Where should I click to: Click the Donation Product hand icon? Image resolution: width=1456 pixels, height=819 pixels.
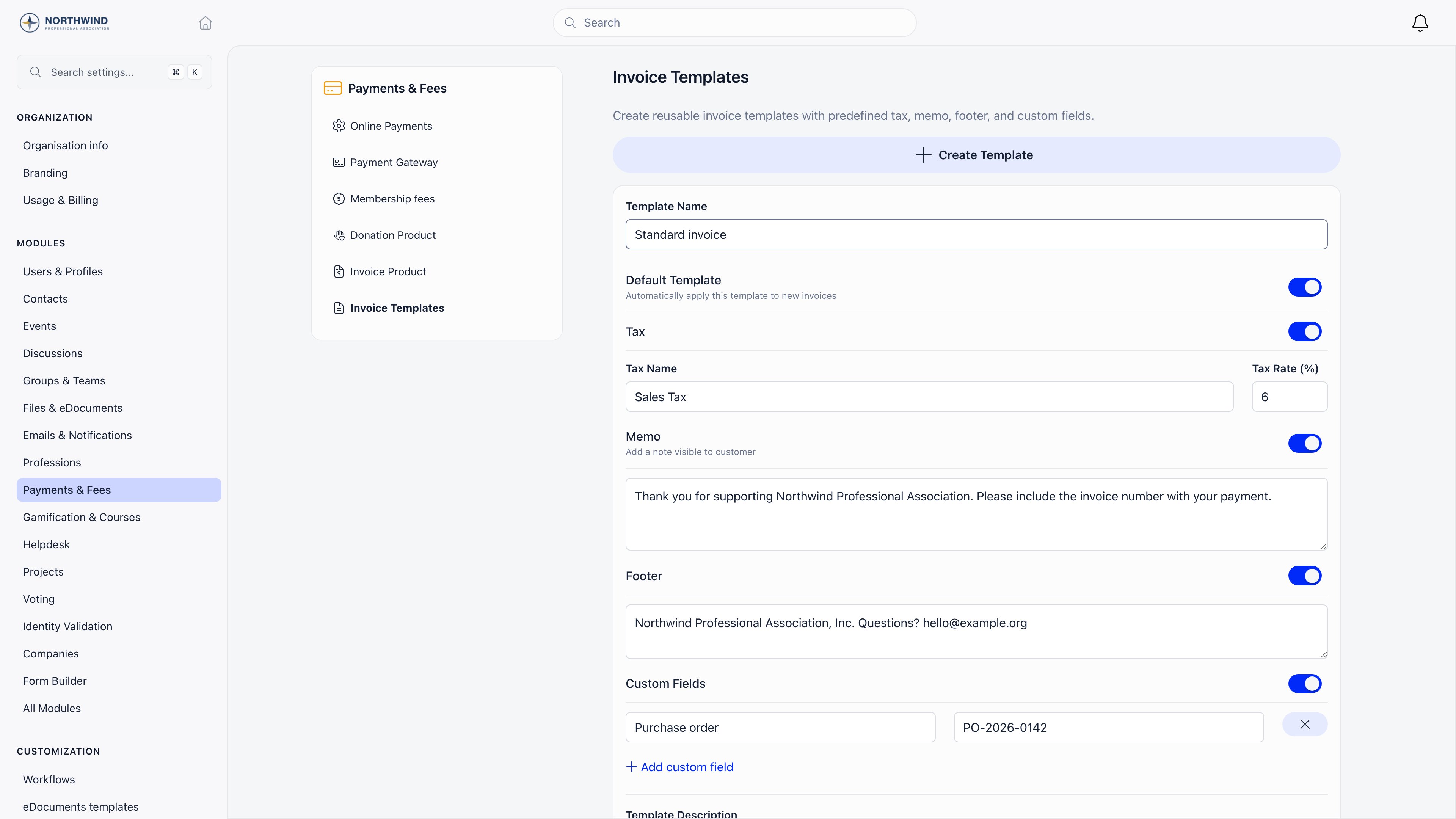pos(339,235)
